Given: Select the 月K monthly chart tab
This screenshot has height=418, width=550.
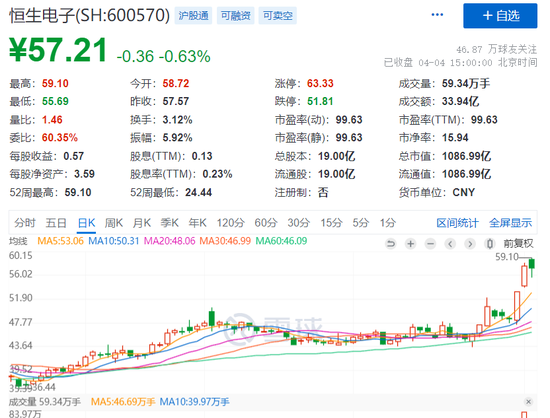Looking at the screenshot, I should pos(142,223).
